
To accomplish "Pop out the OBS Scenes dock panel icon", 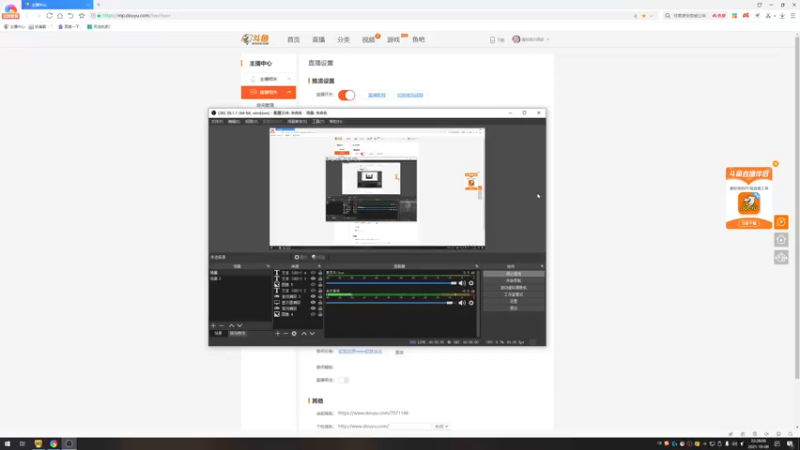I will [268, 266].
